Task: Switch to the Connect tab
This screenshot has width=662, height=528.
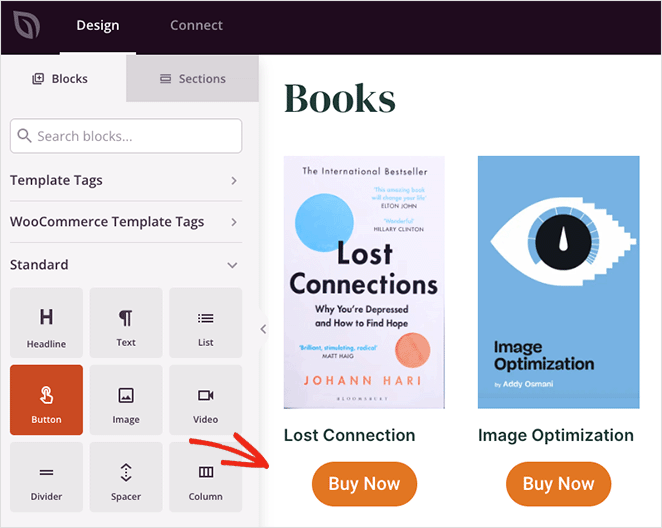Action: click(x=196, y=25)
